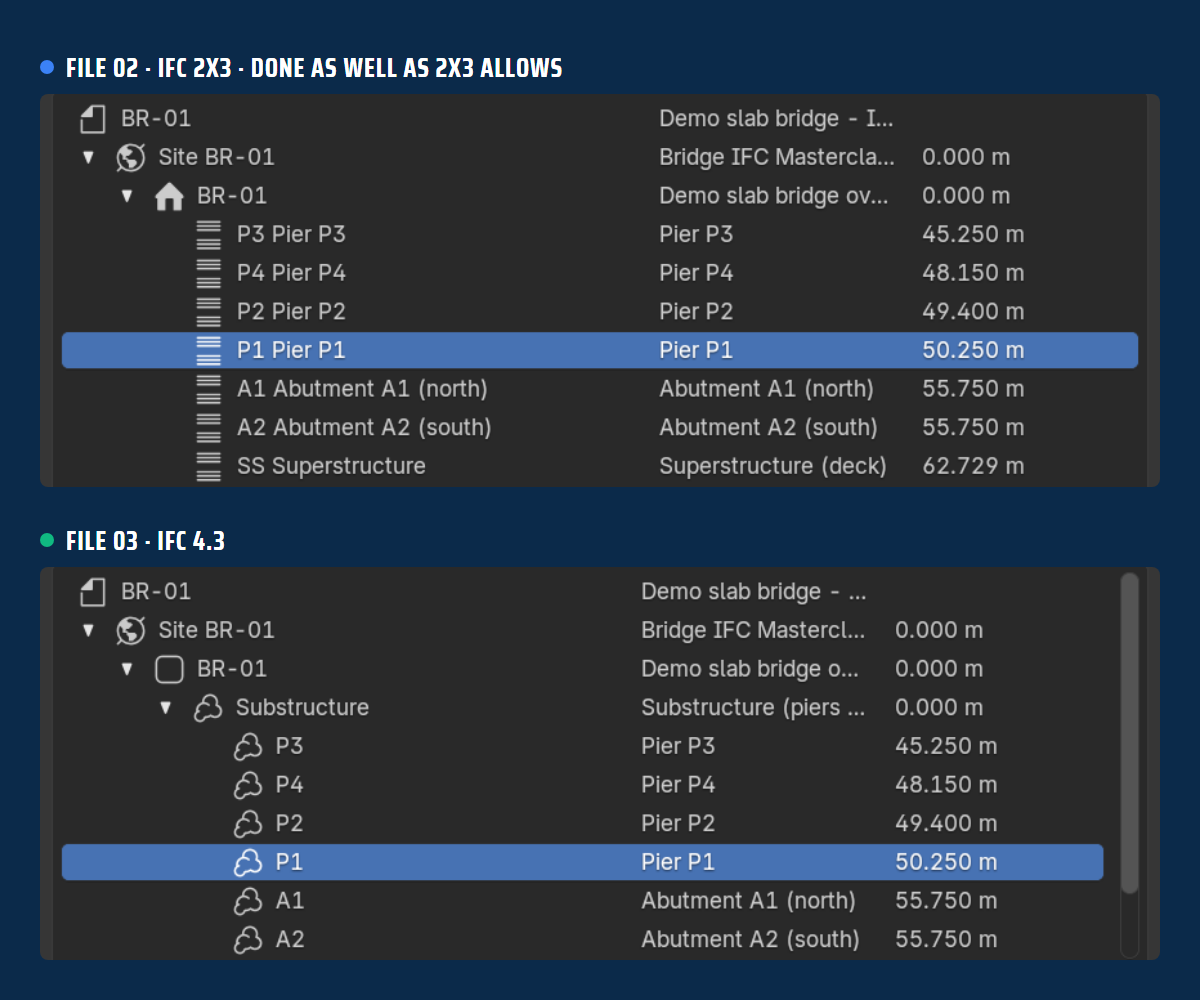The width and height of the screenshot is (1200, 1000).
Task: Click the Superstructure (deck) description text
Action: point(773,467)
